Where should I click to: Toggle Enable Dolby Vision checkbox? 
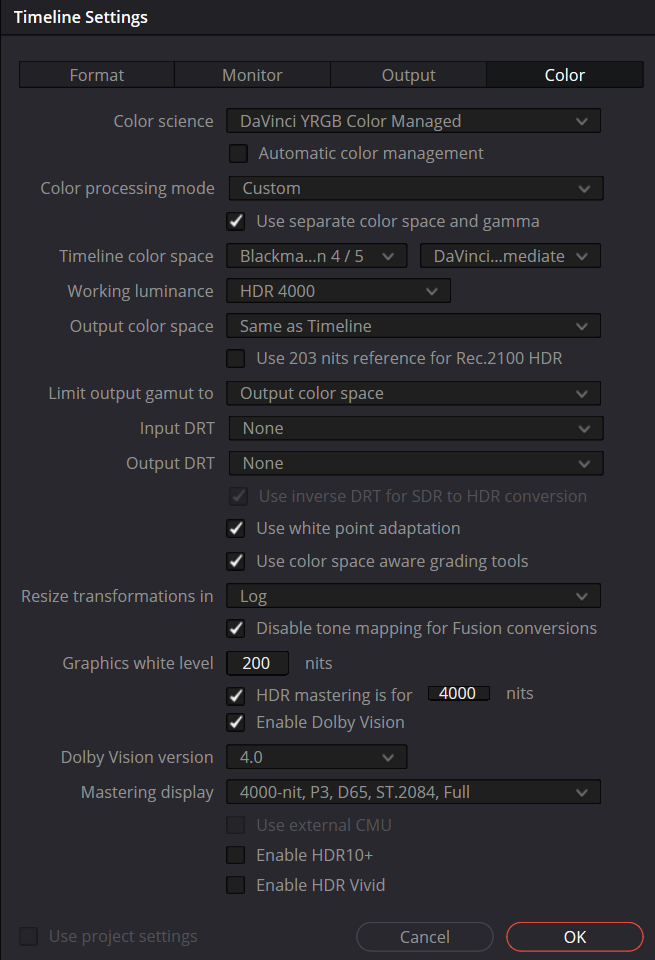coord(236,722)
